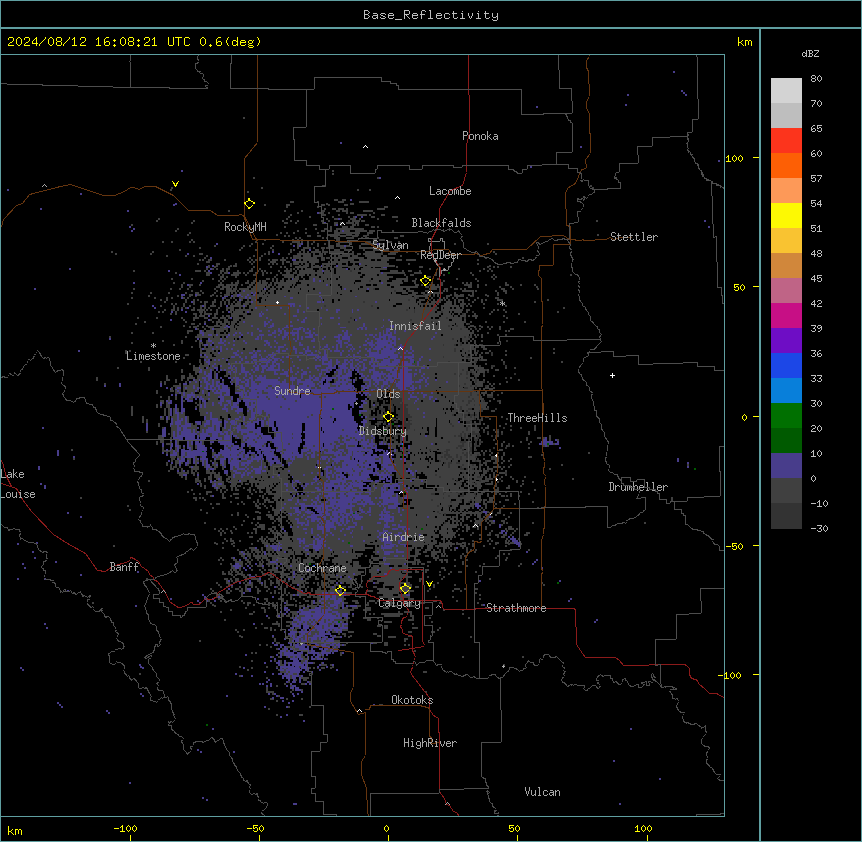Click the yellow diamond marker above the Calgary label

click(405, 589)
